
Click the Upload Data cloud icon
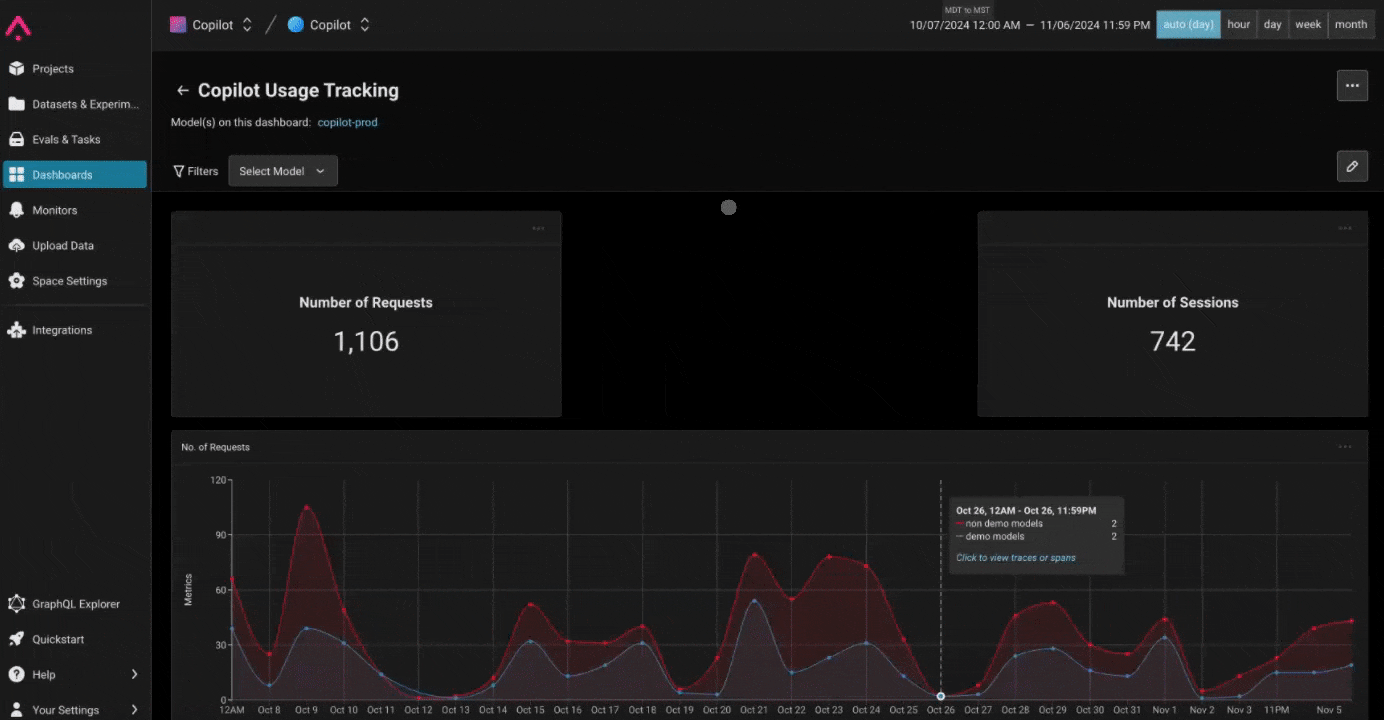[16, 245]
